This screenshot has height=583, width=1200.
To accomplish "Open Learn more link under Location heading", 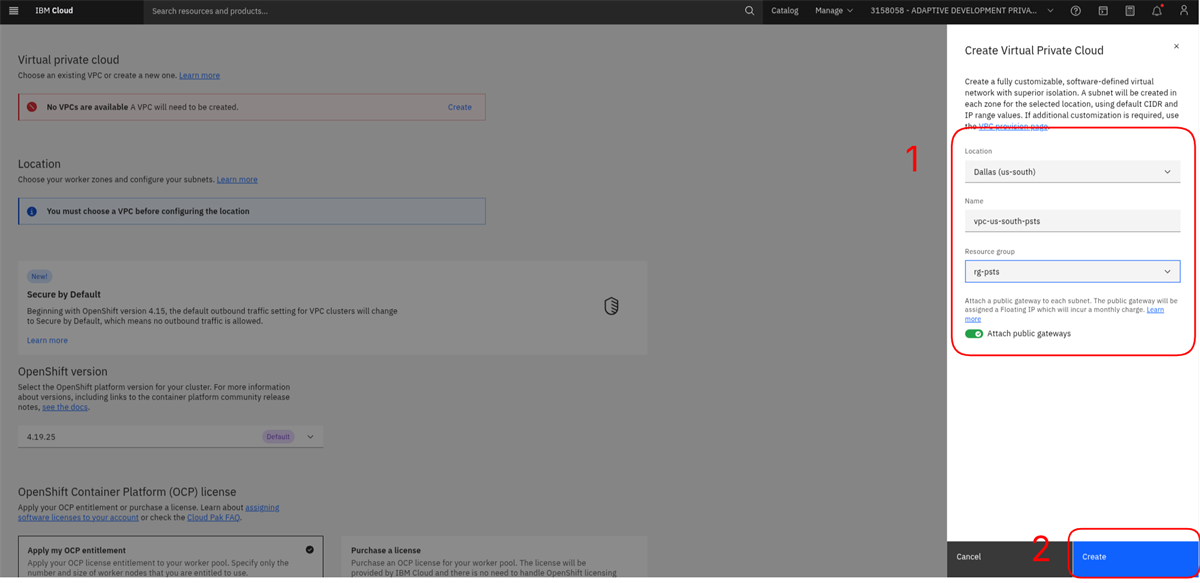I will coord(237,179).
